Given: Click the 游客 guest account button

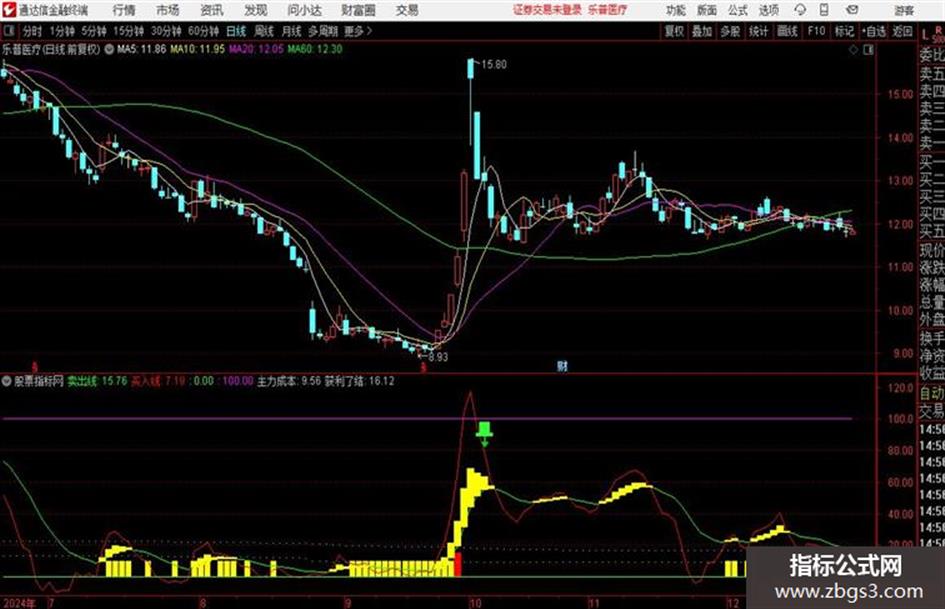Looking at the screenshot, I should [x=904, y=10].
